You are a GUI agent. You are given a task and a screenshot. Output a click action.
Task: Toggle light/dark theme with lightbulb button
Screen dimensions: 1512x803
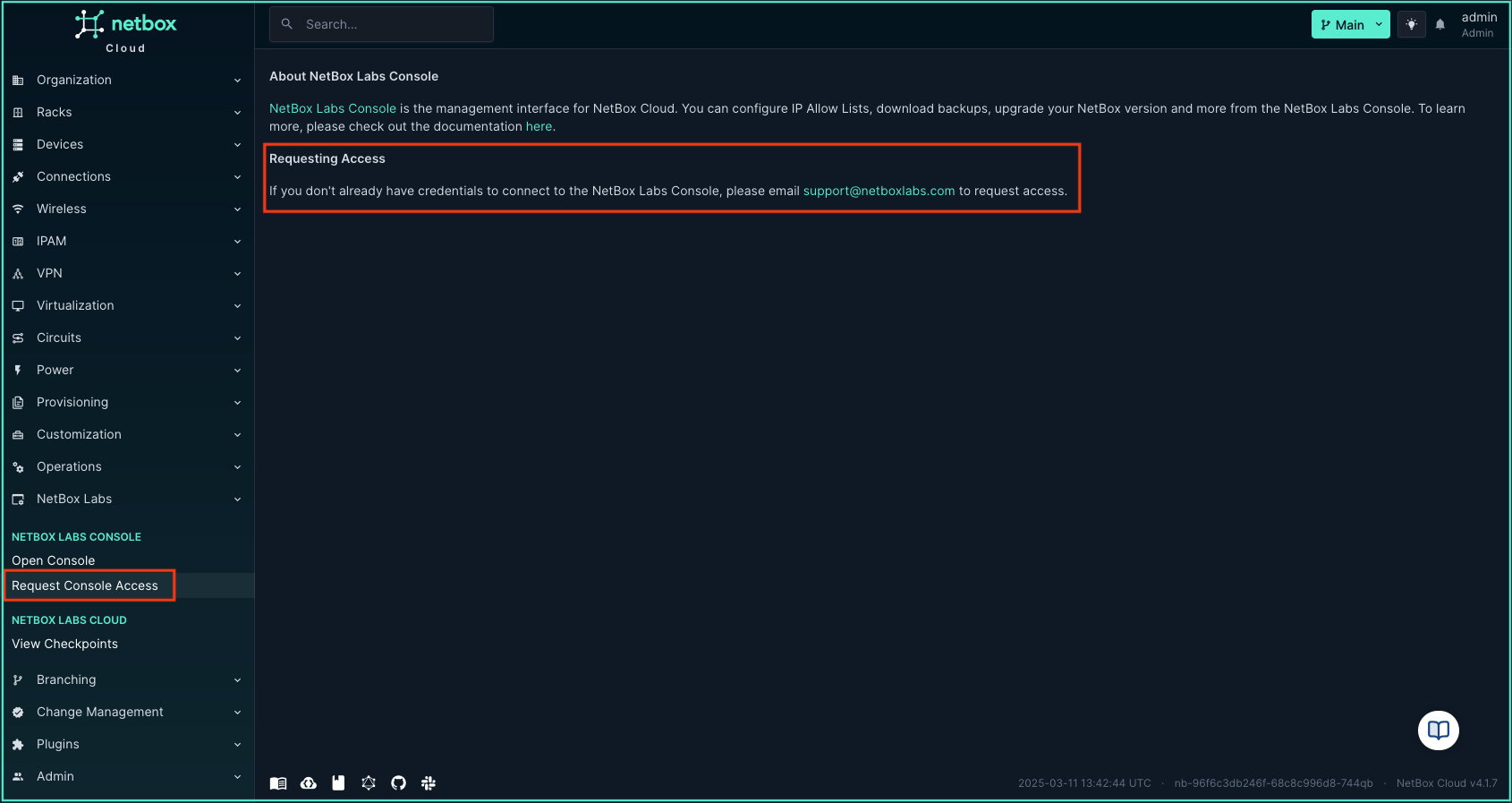[1411, 25]
